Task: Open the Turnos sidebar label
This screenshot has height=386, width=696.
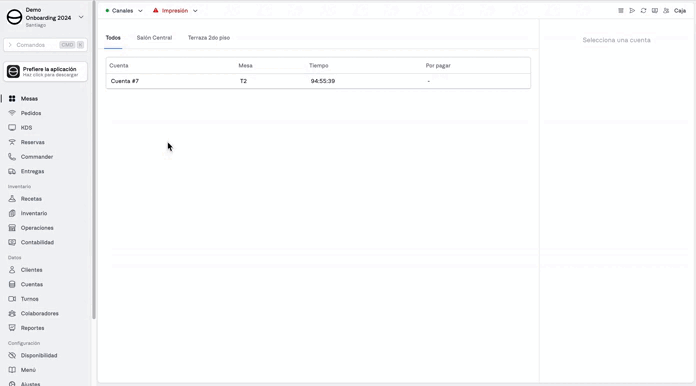Action: coord(29,299)
